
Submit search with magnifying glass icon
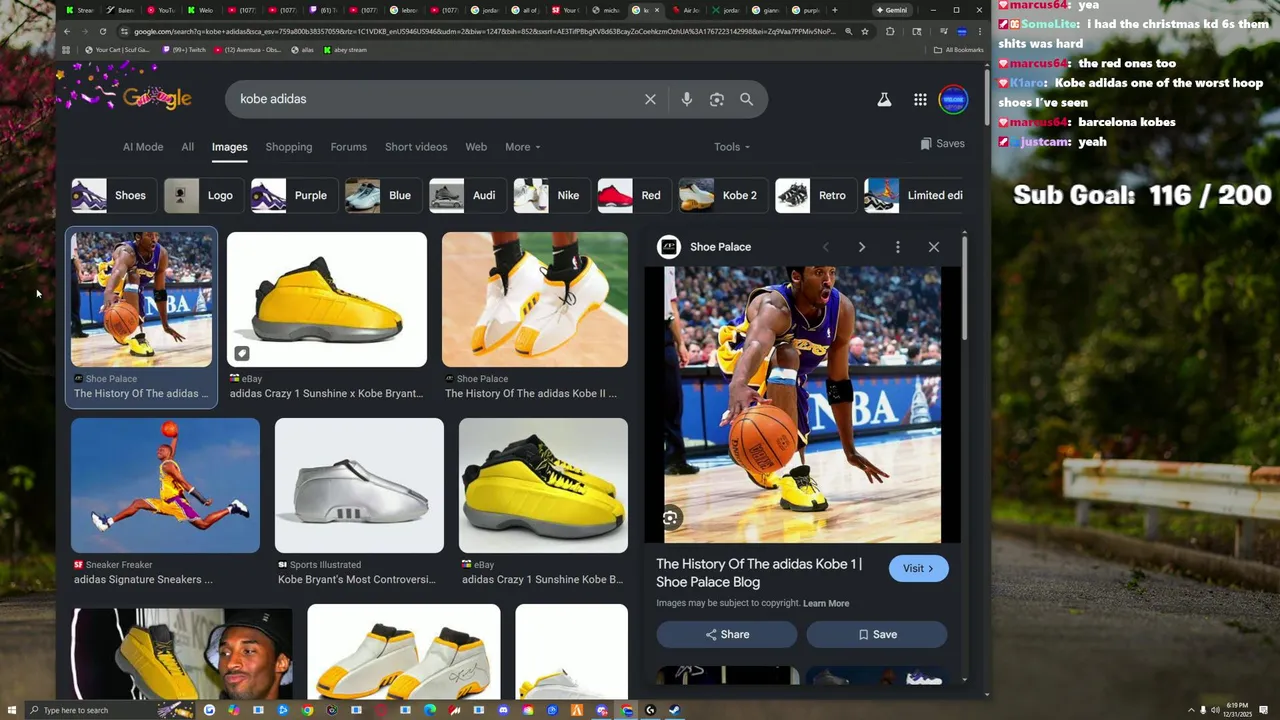[746, 99]
